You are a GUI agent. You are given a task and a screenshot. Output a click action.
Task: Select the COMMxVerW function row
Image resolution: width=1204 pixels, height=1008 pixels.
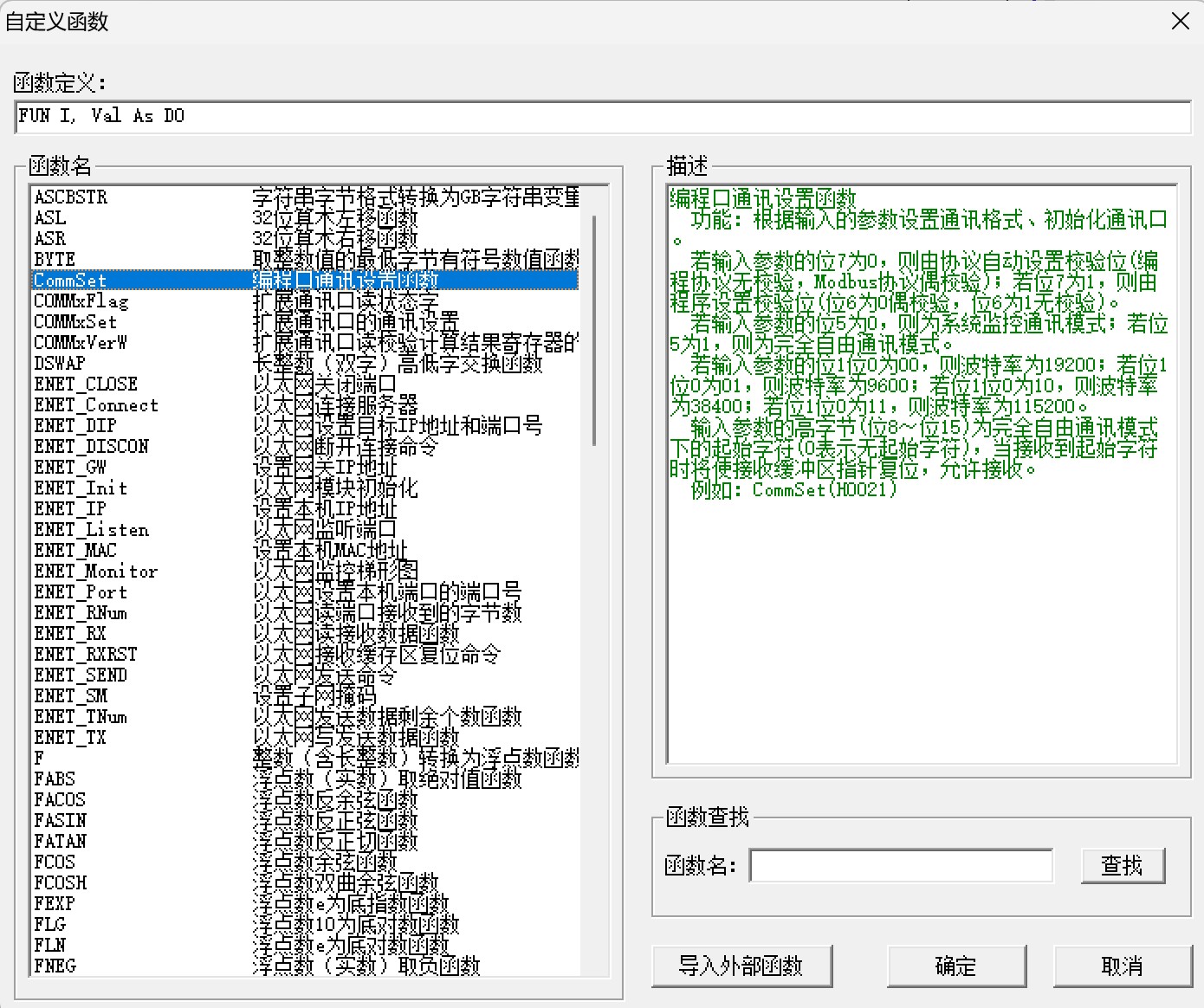click(306, 343)
